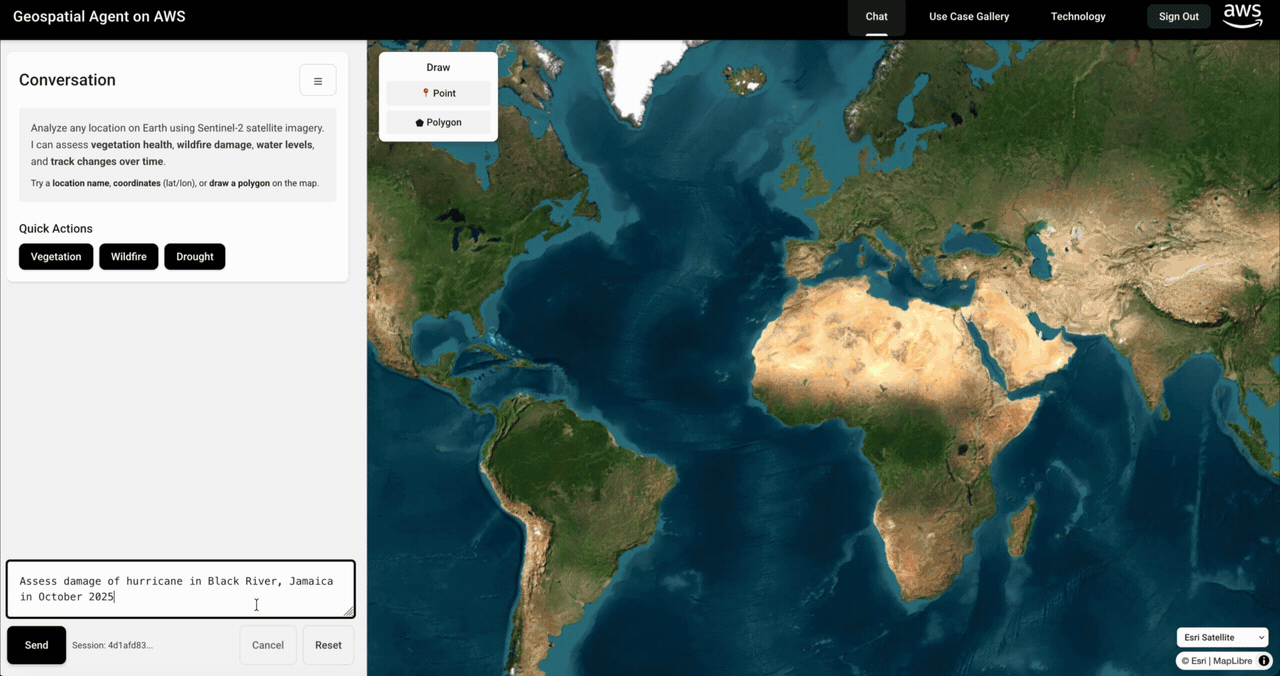Open the Technology tab
The image size is (1280, 676).
(x=1078, y=17)
